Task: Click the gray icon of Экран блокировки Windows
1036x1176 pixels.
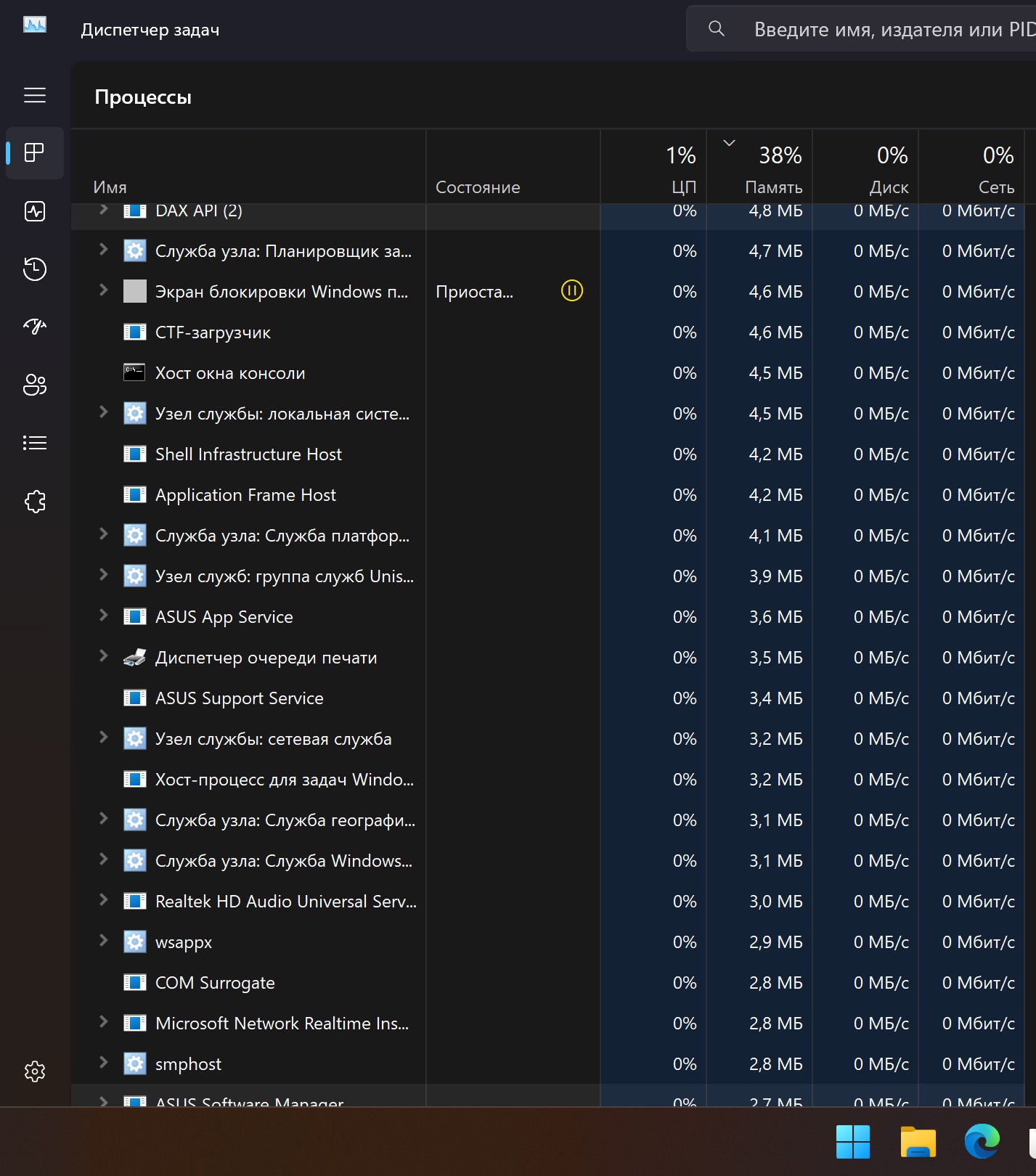Action: 135,291
